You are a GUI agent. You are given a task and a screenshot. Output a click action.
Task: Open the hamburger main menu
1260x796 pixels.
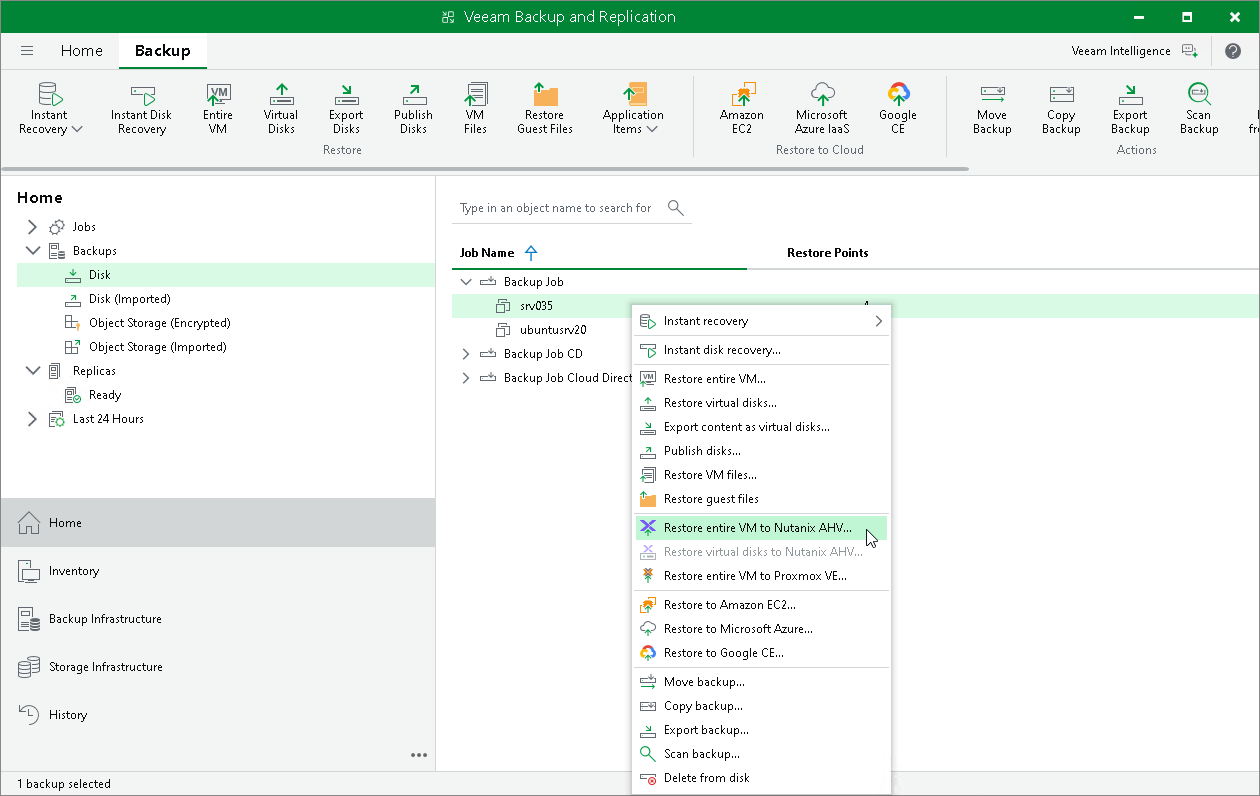[27, 51]
